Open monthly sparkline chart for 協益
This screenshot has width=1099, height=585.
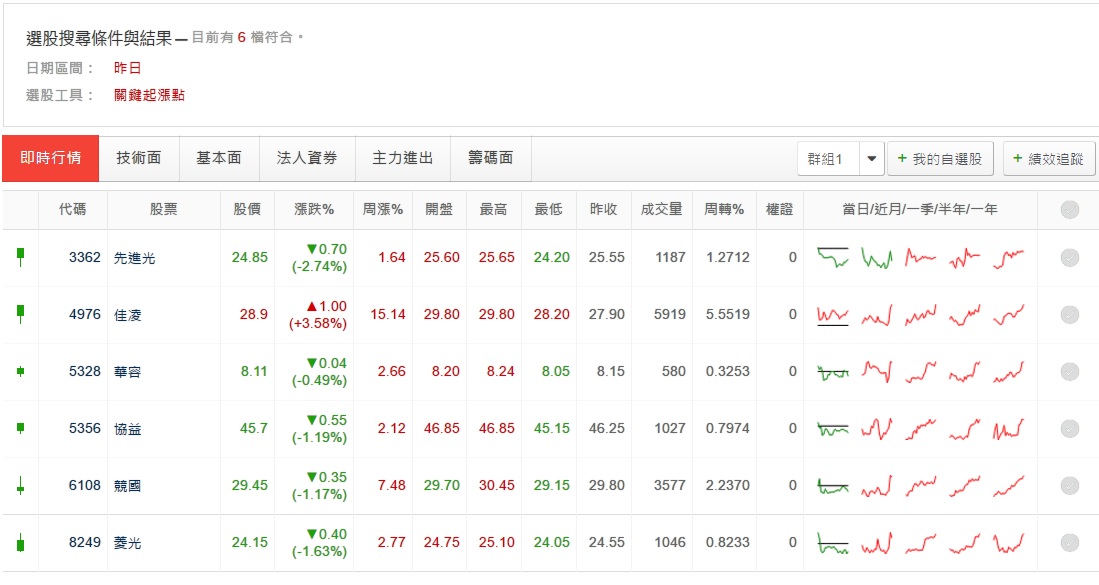tap(877, 428)
